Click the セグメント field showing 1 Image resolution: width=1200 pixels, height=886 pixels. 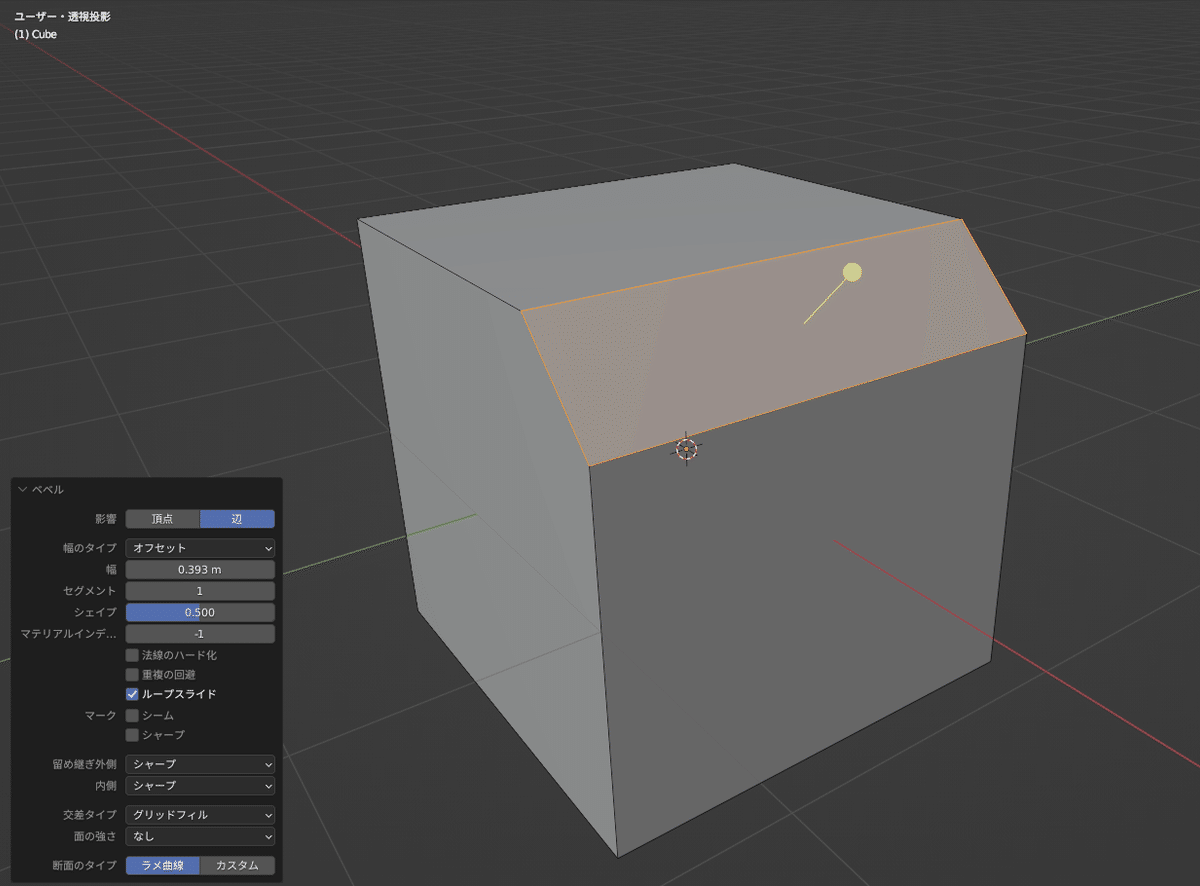200,591
